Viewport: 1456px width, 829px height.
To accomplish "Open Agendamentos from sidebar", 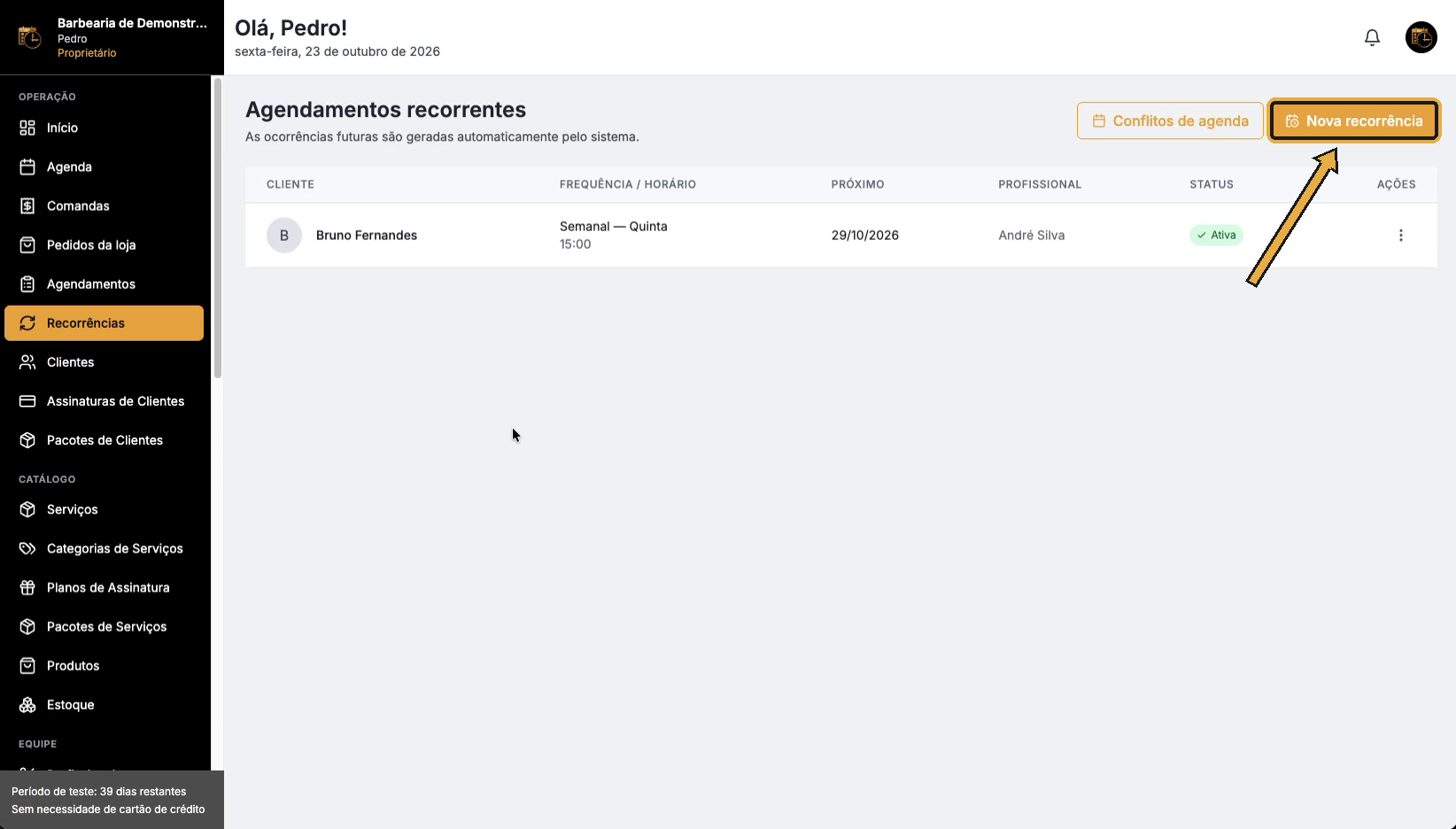I will pos(105,283).
